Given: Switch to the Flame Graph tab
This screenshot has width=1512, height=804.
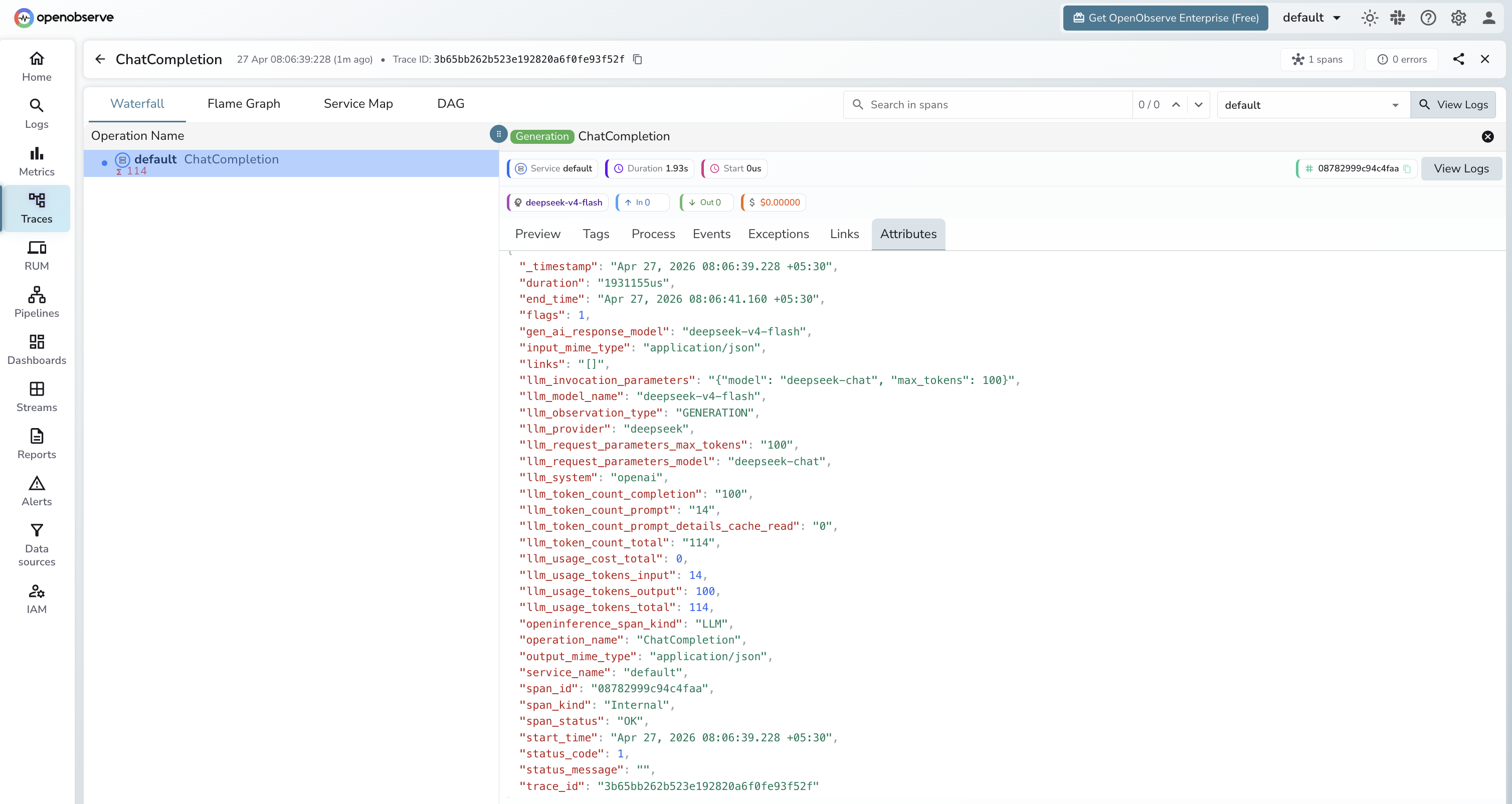Looking at the screenshot, I should [x=244, y=103].
